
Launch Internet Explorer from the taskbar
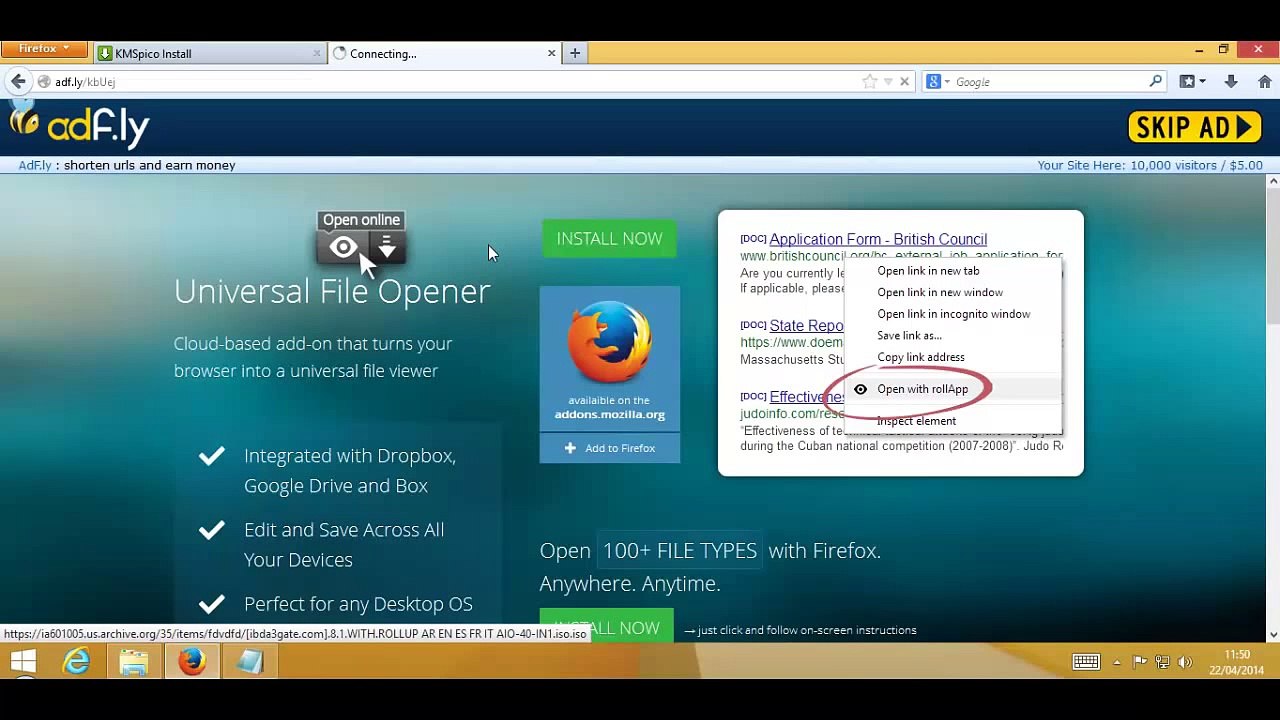point(77,662)
